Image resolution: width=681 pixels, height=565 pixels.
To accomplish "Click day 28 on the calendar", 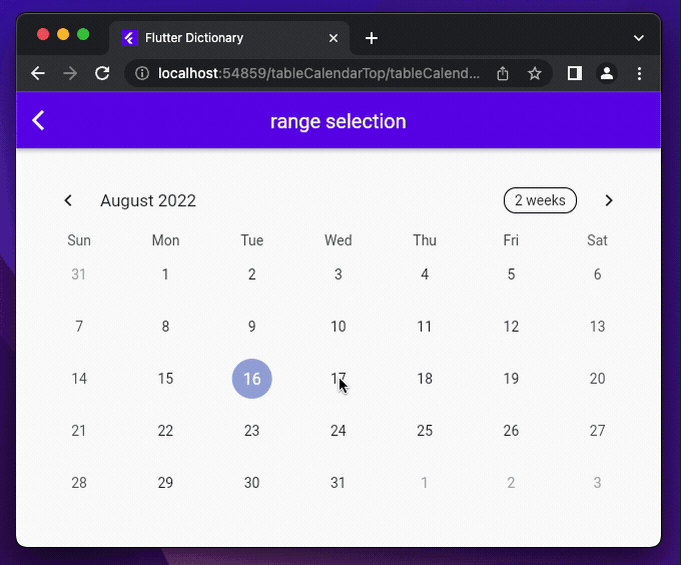I will coord(79,483).
